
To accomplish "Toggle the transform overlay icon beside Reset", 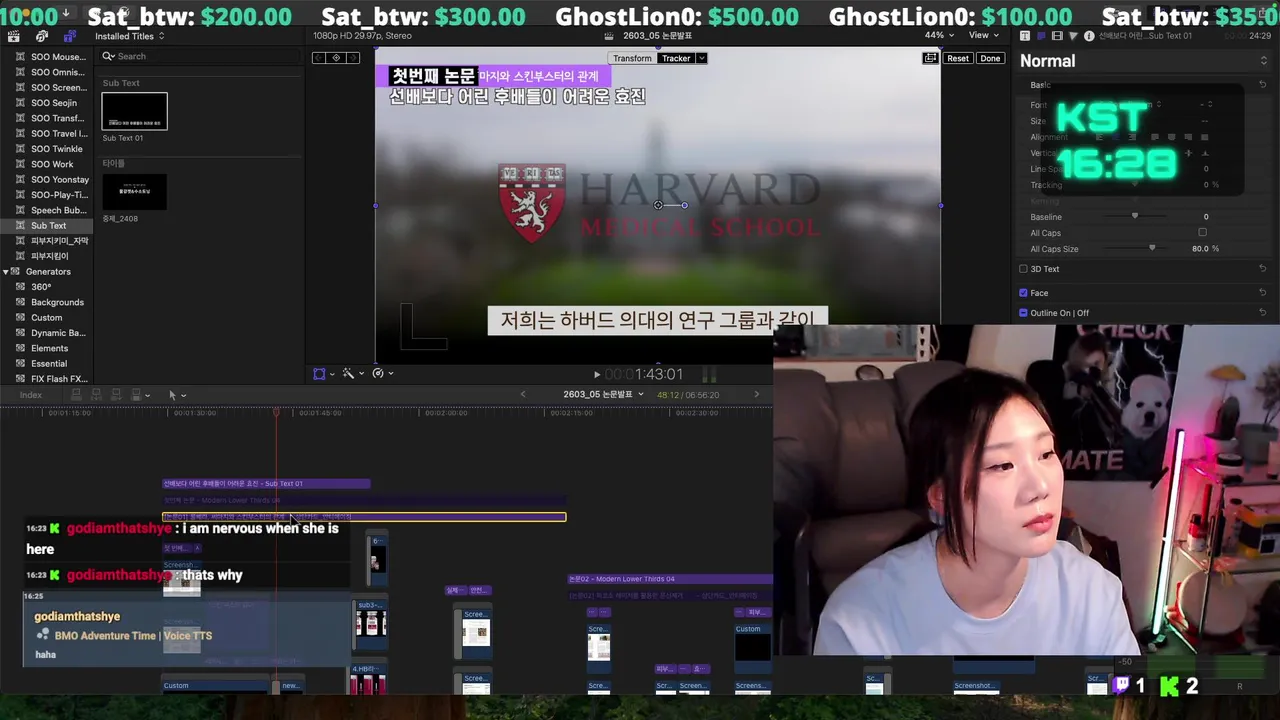I will 930,58.
